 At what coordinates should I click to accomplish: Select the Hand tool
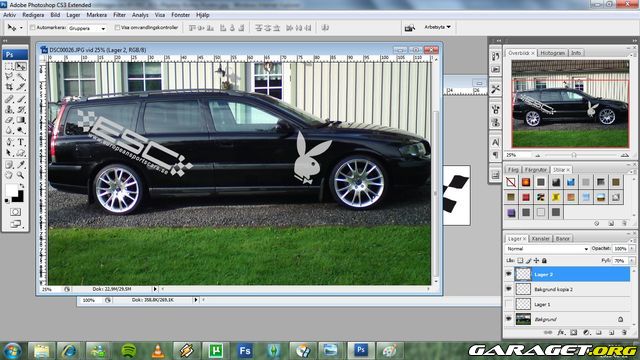(x=9, y=175)
